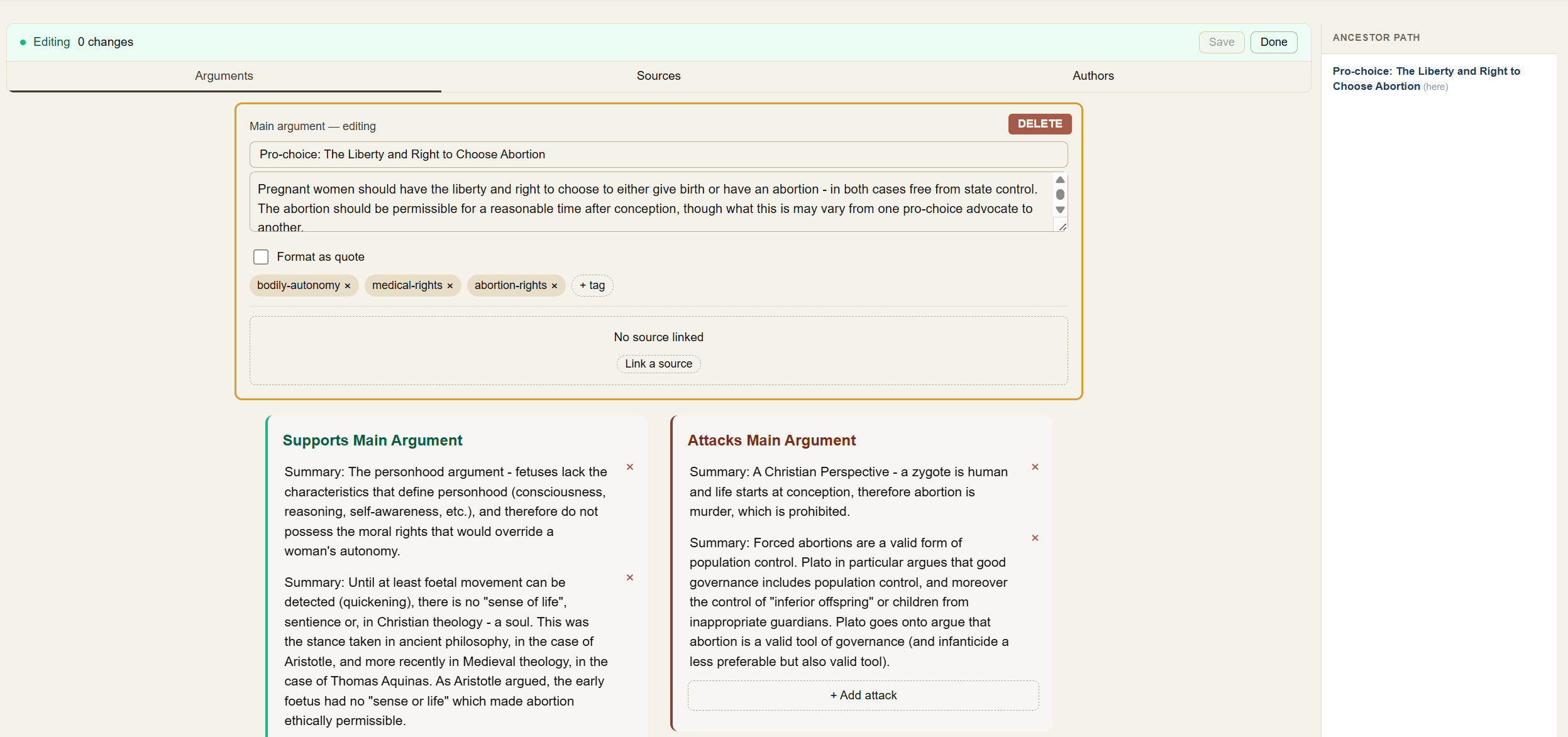Delete the Forced abortions attack entry
1568x737 pixels.
click(x=1035, y=538)
